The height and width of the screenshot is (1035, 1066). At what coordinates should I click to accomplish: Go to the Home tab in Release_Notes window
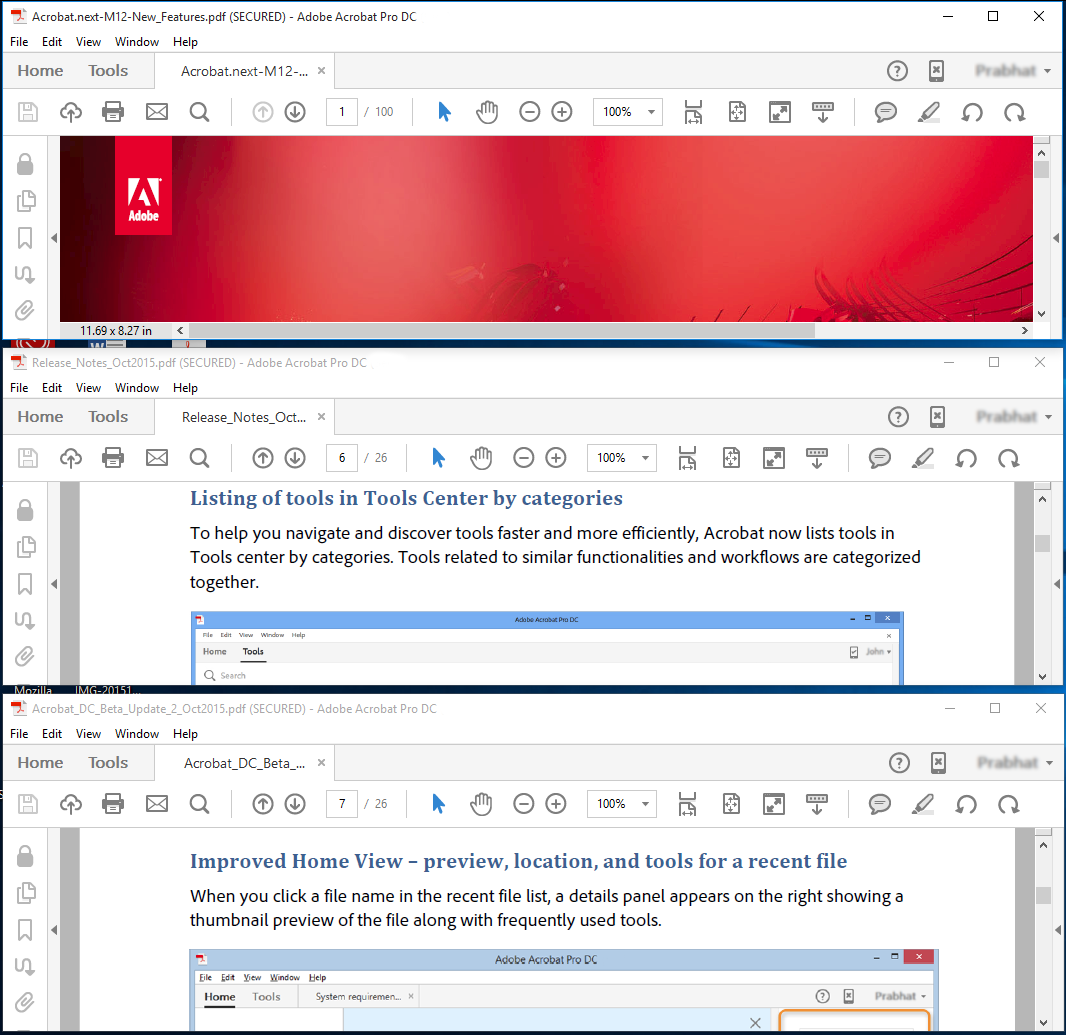click(x=39, y=416)
